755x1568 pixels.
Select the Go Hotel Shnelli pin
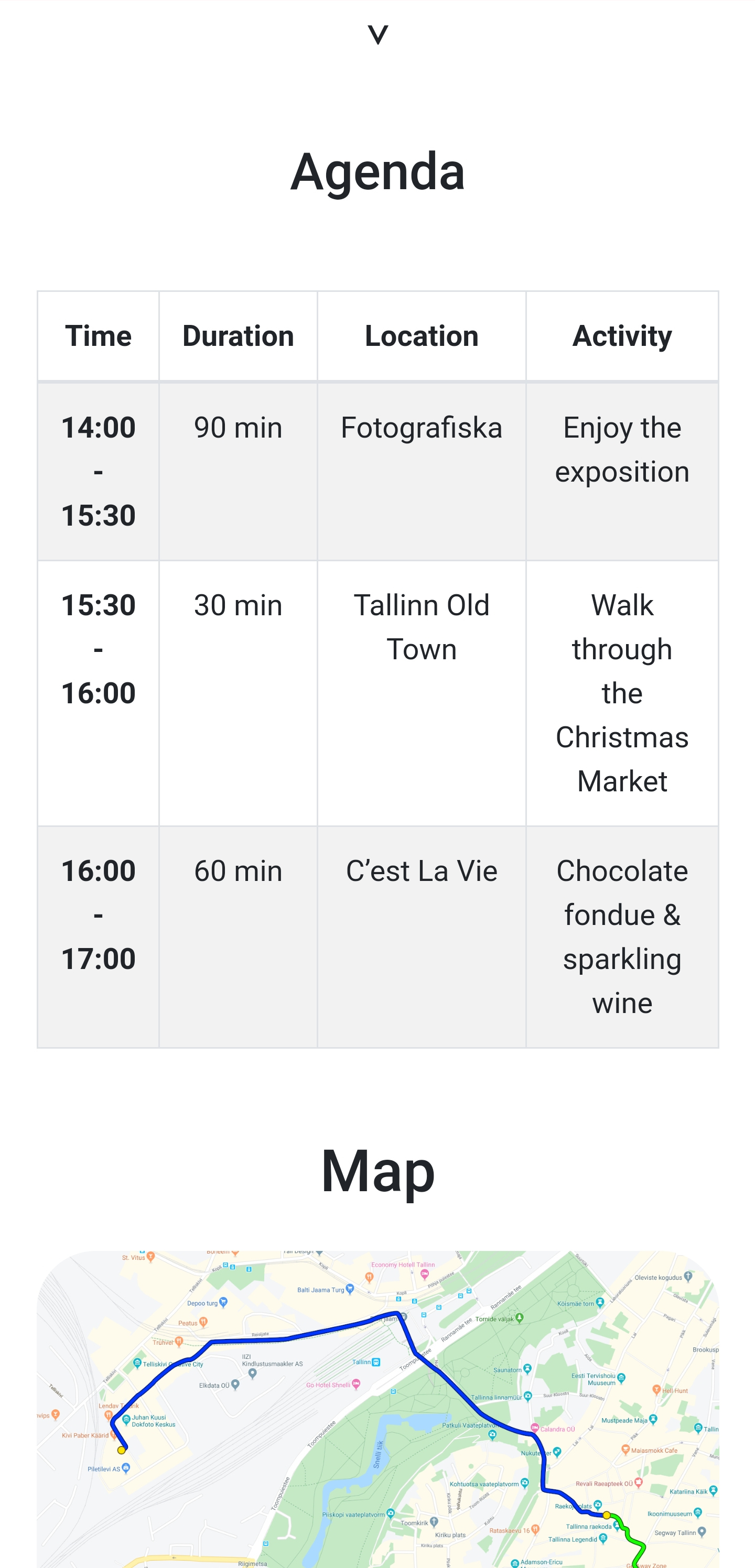click(356, 1384)
